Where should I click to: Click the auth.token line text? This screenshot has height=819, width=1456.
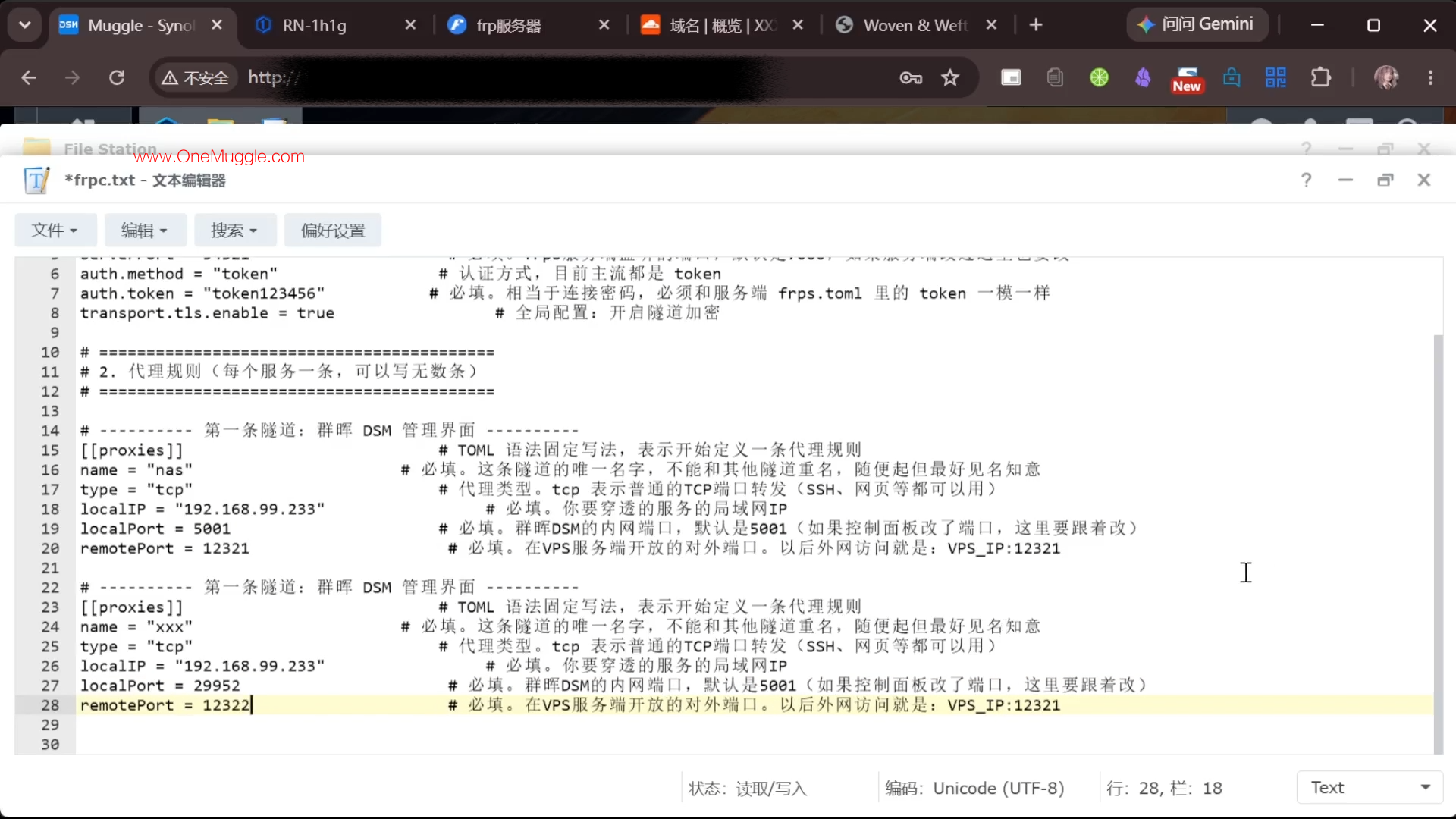point(202,293)
